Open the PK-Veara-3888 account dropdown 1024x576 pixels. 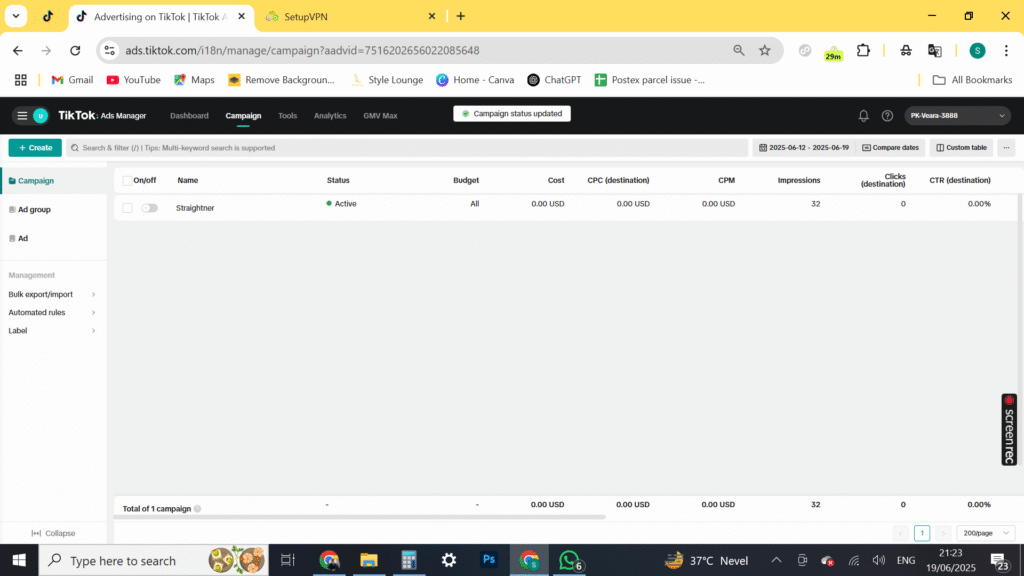[x=959, y=116]
